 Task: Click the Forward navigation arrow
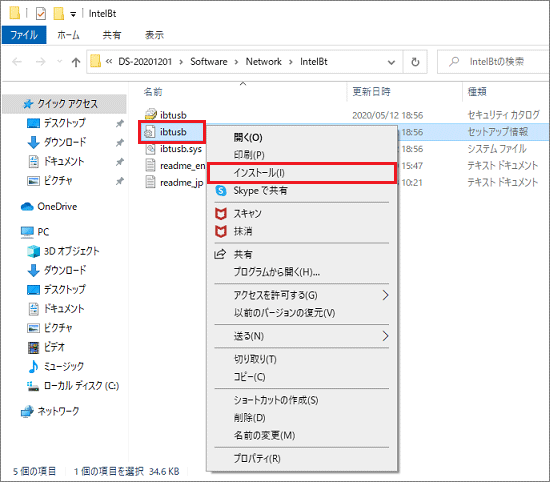41,62
